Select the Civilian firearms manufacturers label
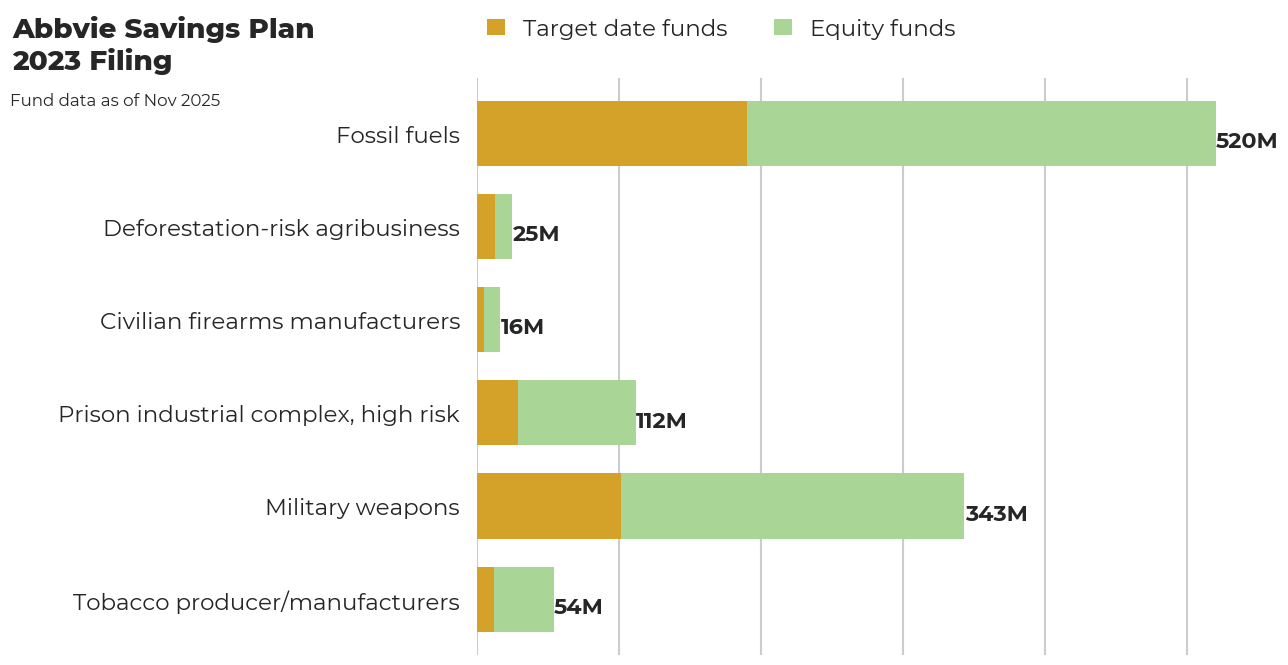Image resolution: width=1288 pixels, height=665 pixels. (279, 321)
